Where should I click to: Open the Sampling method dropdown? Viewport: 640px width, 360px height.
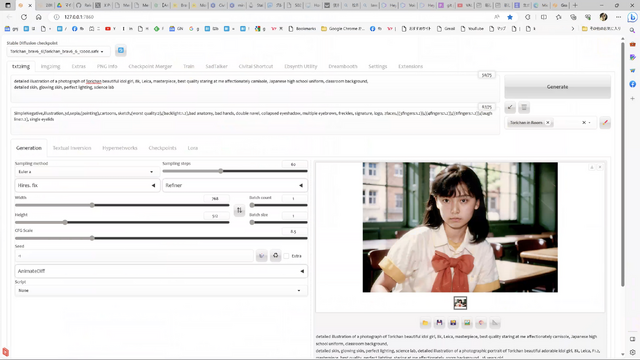pyautogui.click(x=86, y=172)
